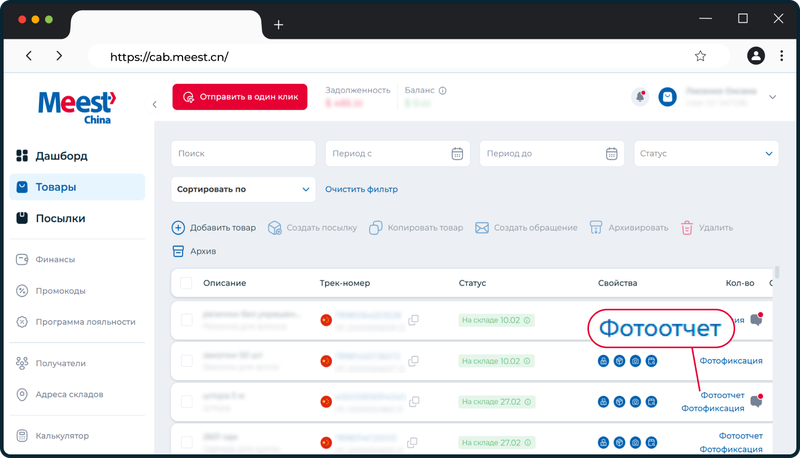Screen dimensions: 800x458
Task: Expand the user account menu chevron
Action: pyautogui.click(x=772, y=97)
